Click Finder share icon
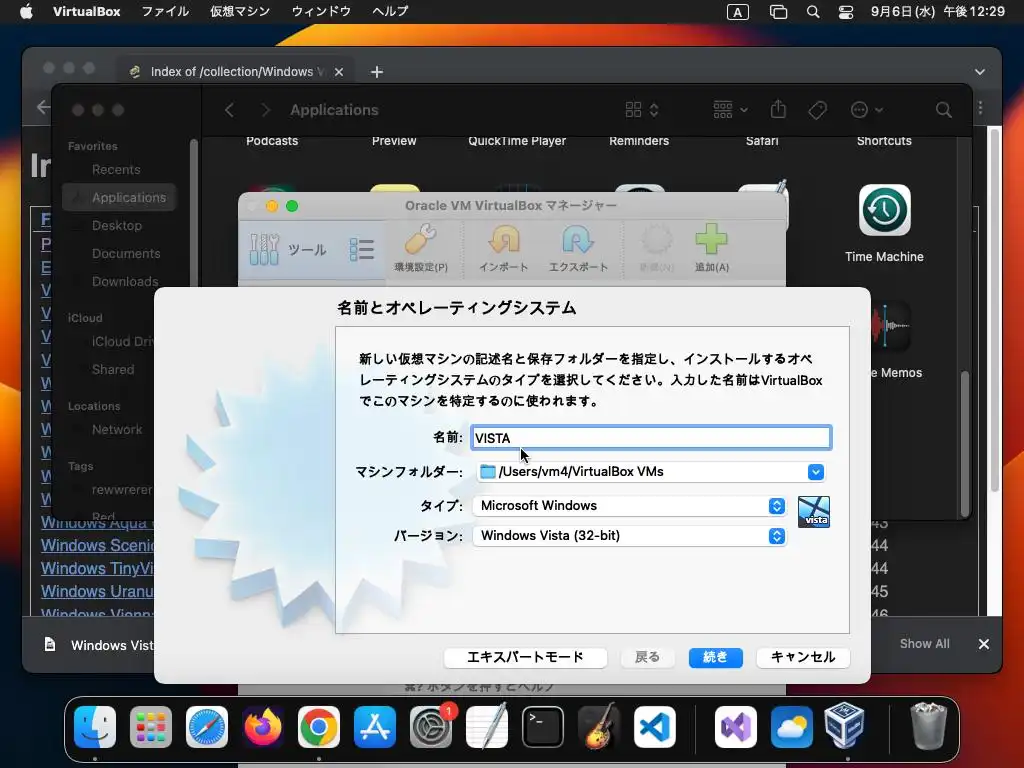This screenshot has height=768, width=1024. 778,110
